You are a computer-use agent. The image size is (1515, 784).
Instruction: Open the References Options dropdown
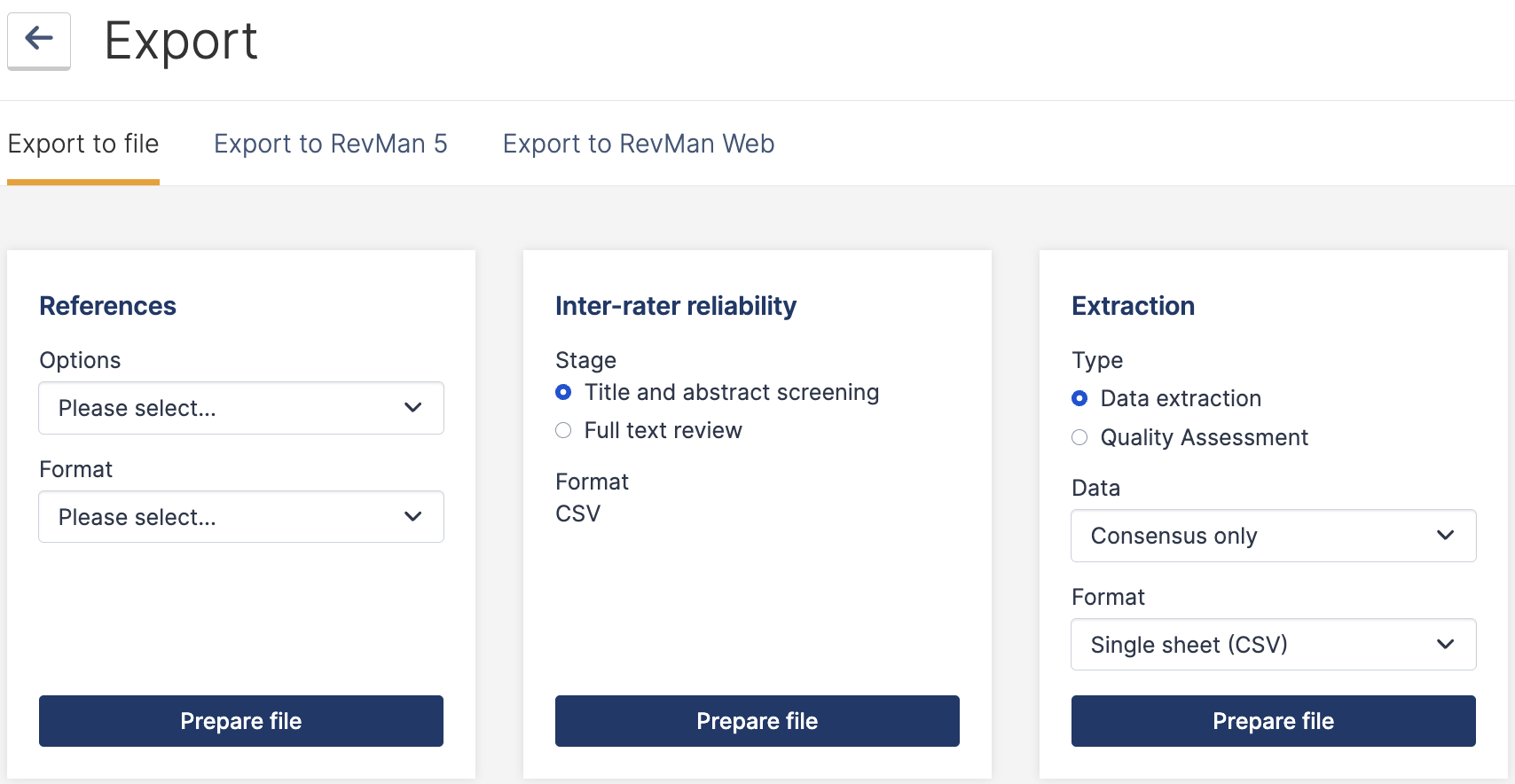pos(240,408)
